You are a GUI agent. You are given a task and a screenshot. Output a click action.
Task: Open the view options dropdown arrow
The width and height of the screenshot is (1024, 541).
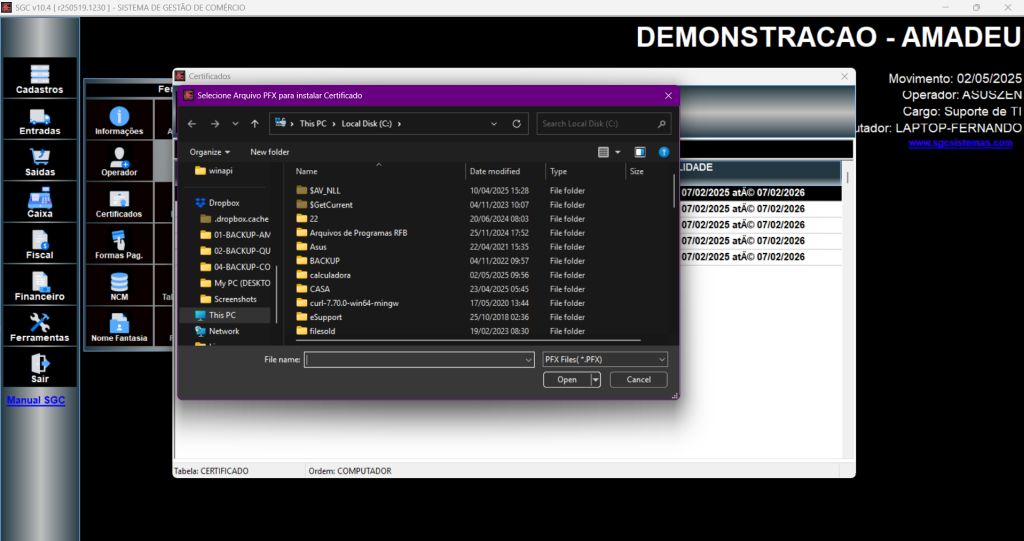tap(618, 152)
